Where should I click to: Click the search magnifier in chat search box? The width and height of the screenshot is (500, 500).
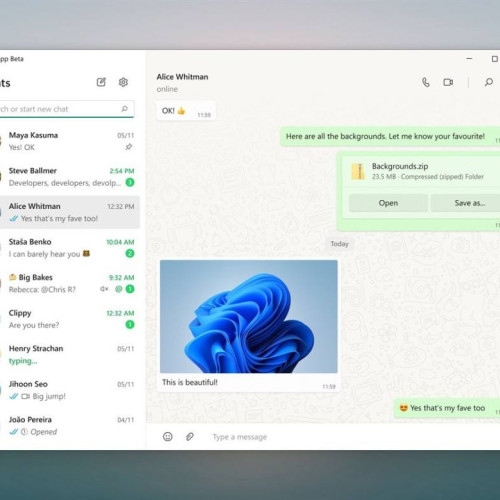[x=124, y=109]
